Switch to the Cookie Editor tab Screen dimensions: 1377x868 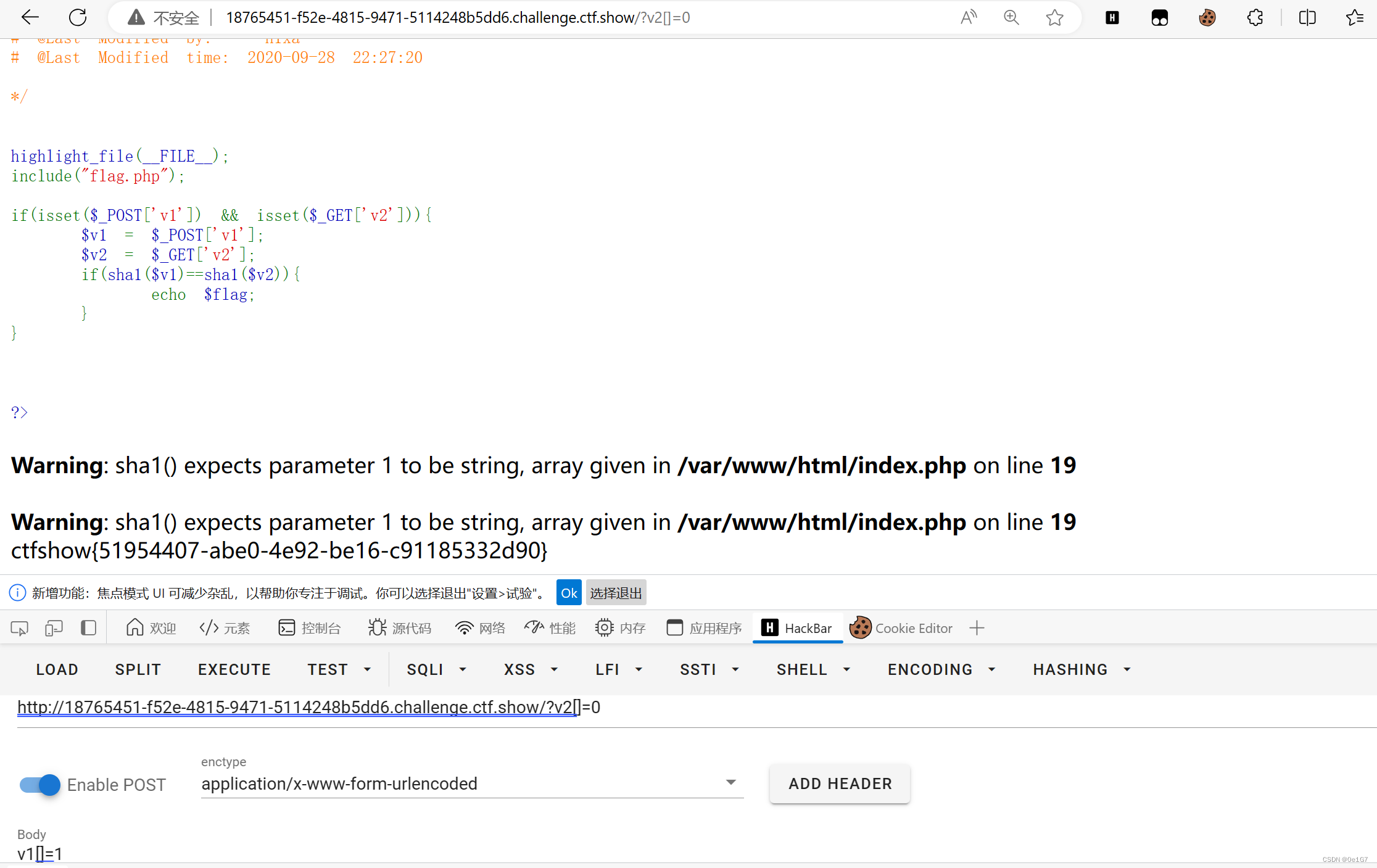901,628
